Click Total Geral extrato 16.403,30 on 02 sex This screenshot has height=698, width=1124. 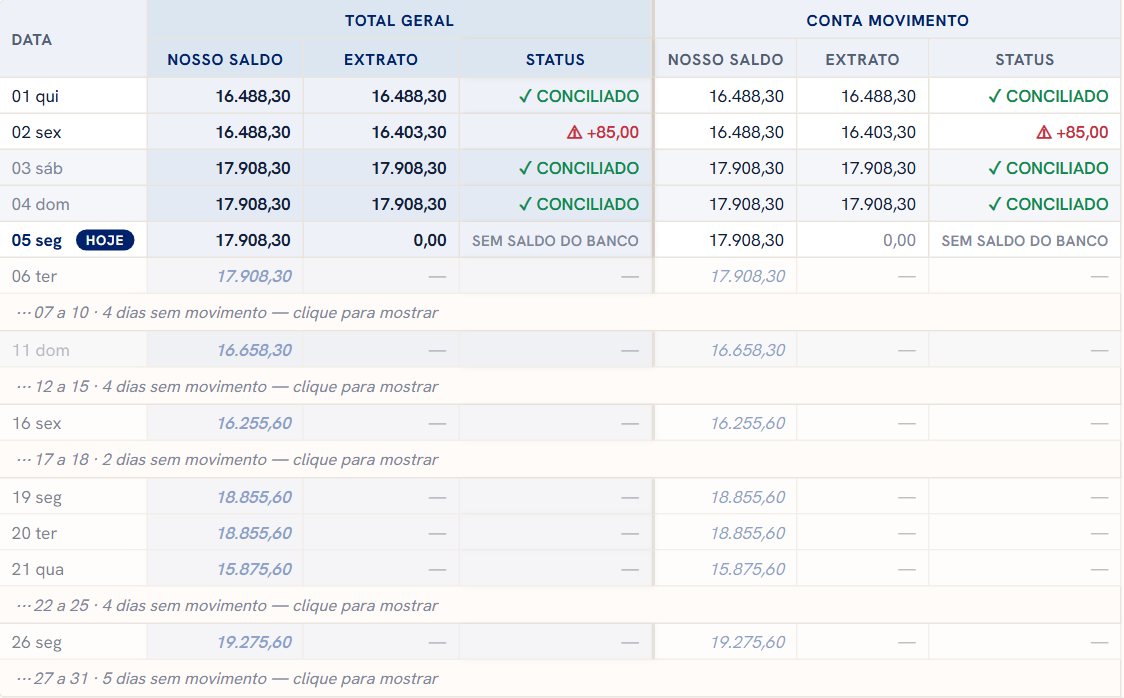point(409,133)
